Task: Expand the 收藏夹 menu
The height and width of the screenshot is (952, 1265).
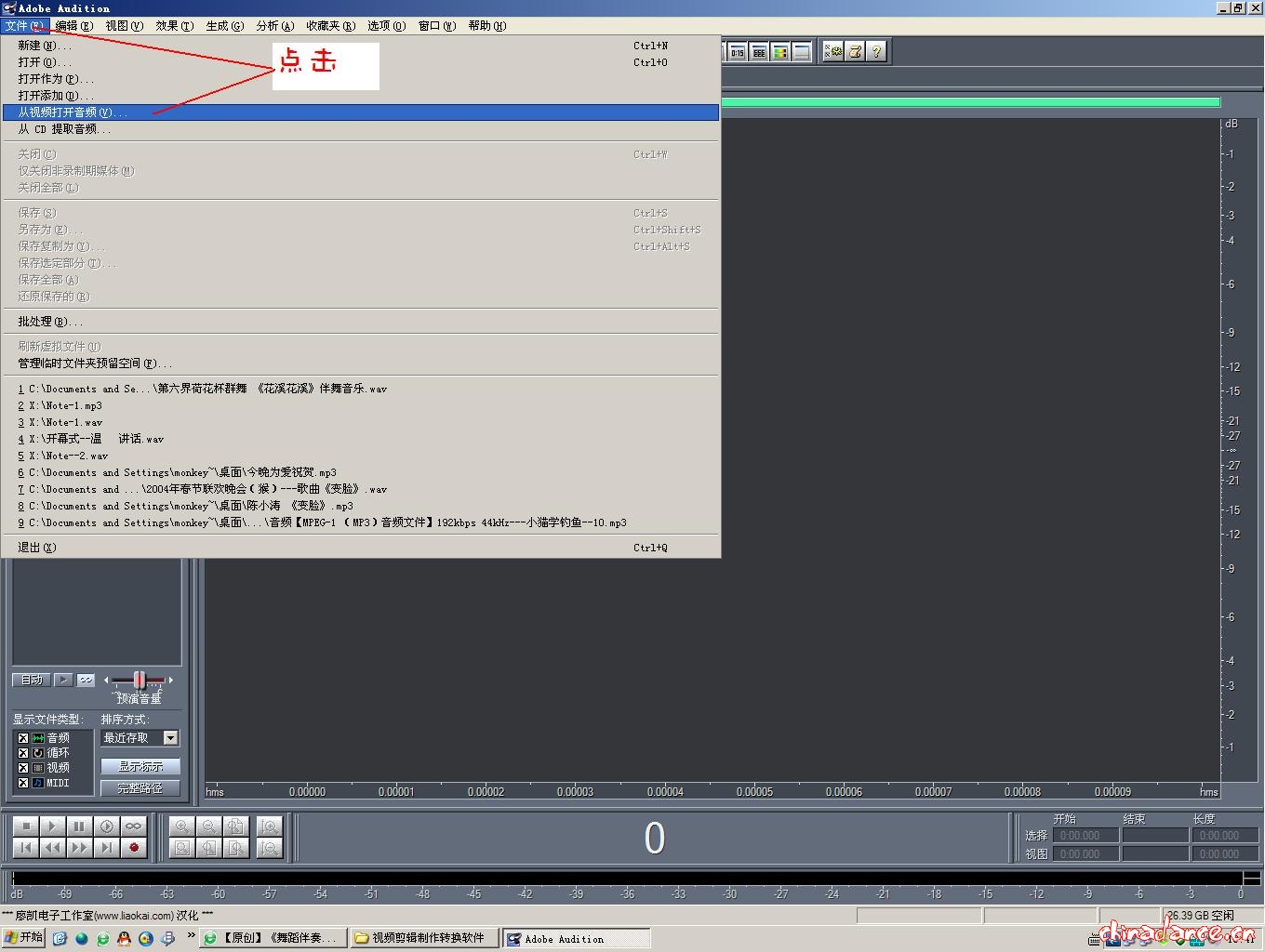Action: [x=330, y=26]
